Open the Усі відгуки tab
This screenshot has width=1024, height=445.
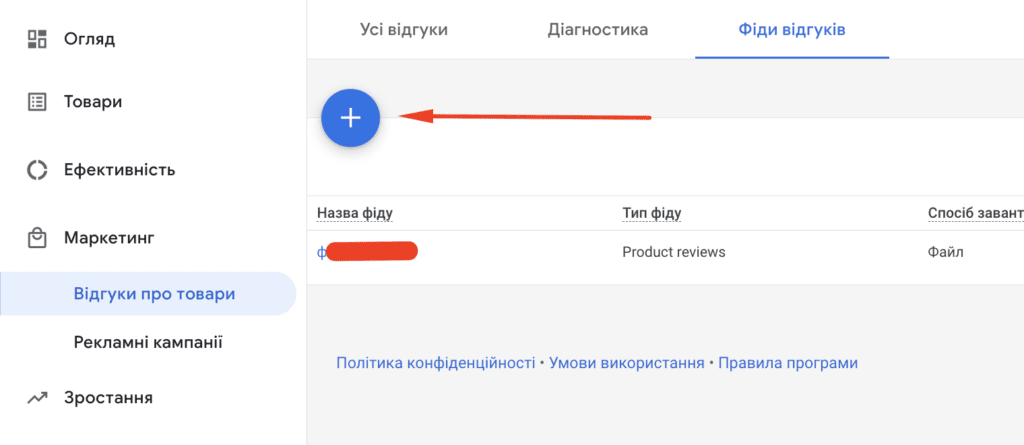[x=404, y=29]
